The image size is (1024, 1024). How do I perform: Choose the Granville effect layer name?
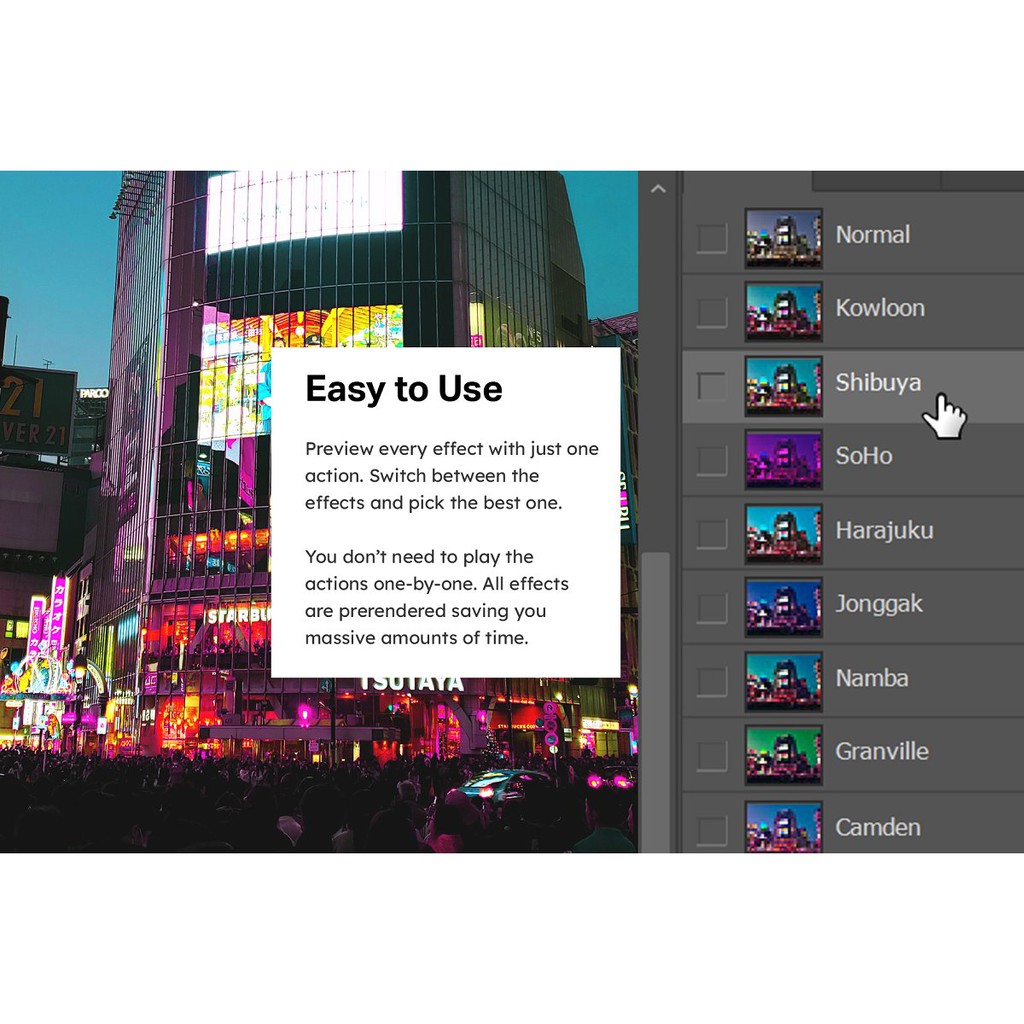point(882,751)
